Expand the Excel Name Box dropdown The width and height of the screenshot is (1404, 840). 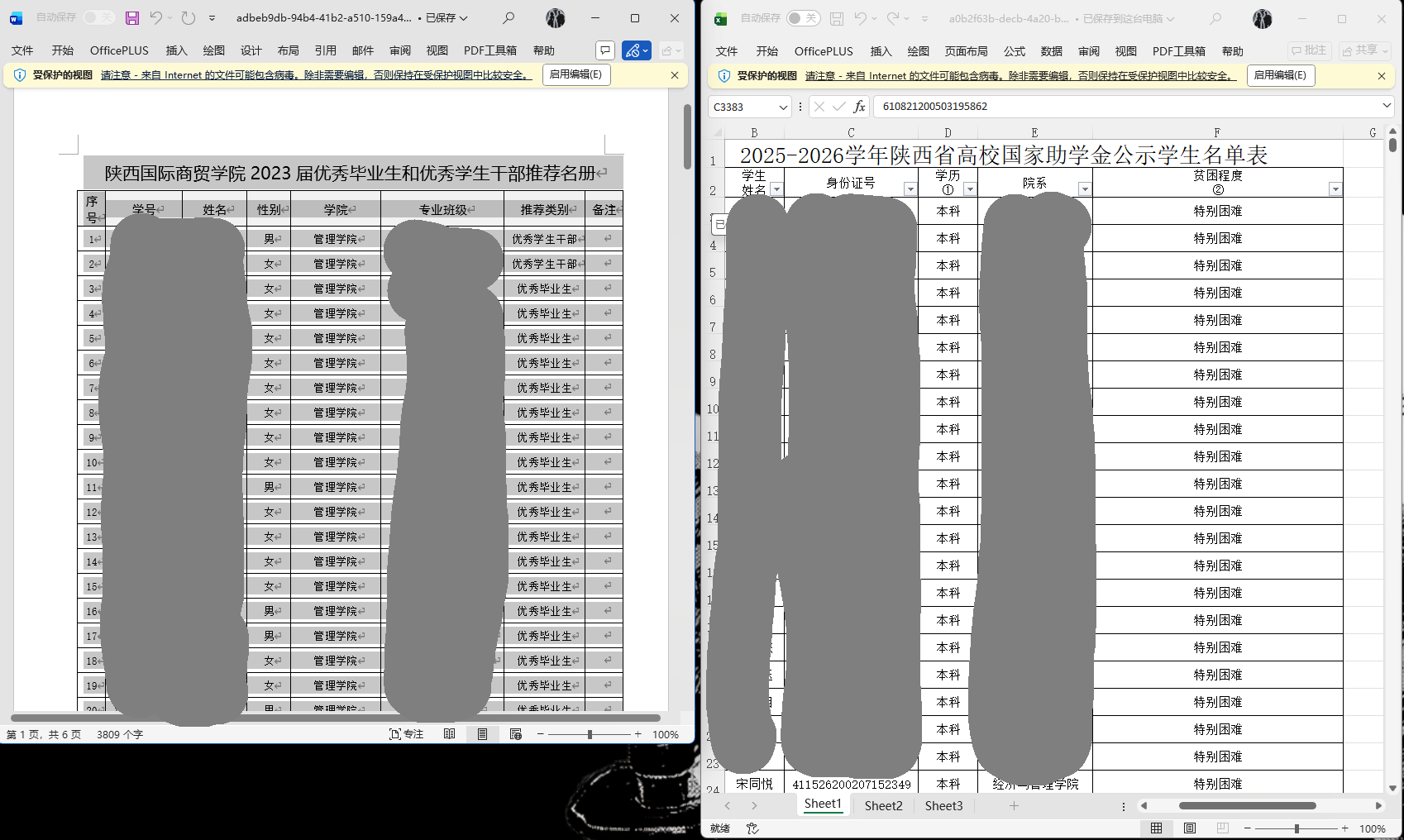tap(782, 107)
